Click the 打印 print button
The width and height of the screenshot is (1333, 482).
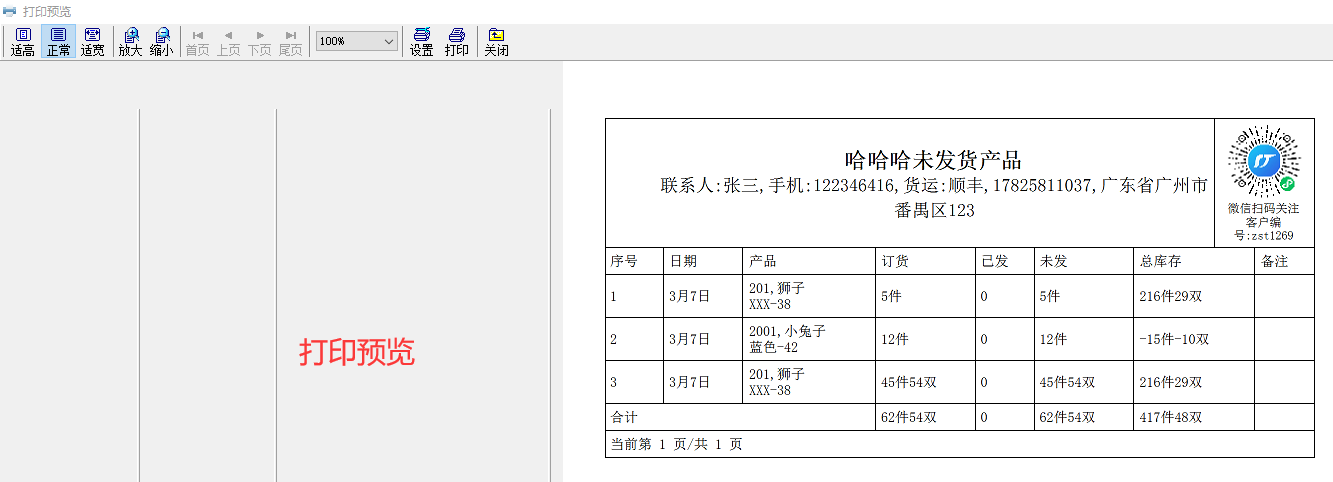456,41
